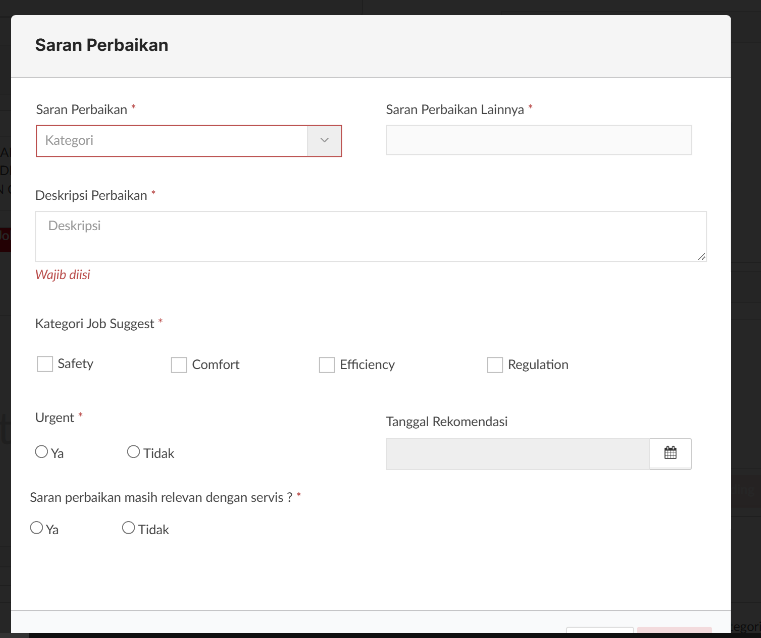Select Tidak for saran masih relevan question
The image size is (761, 638).
click(x=128, y=528)
